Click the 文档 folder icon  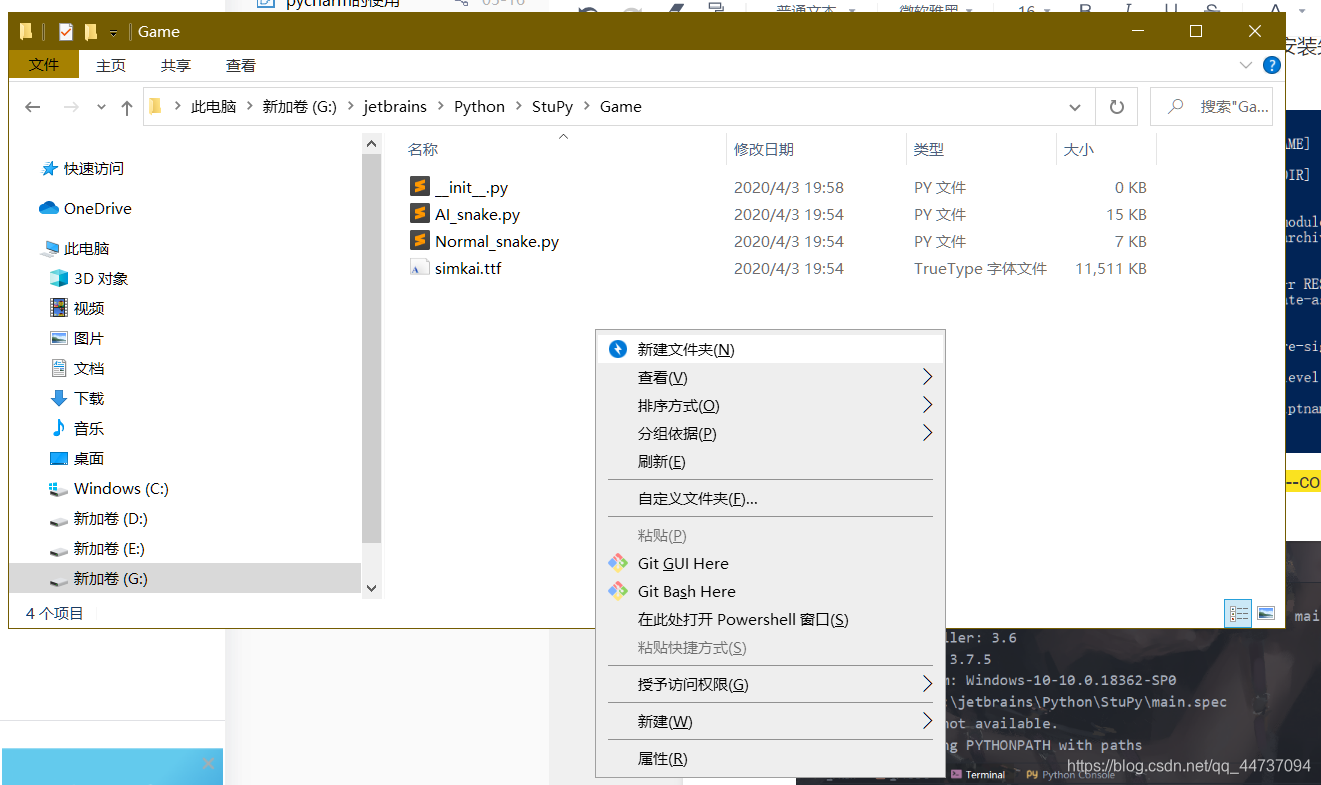(x=59, y=368)
